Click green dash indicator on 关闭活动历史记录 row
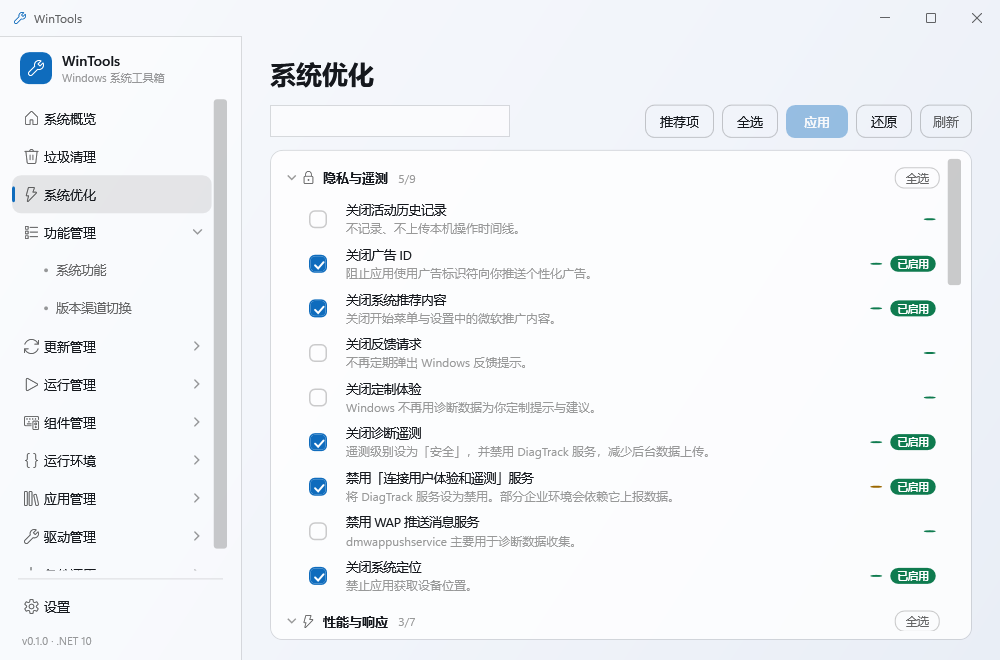Screen dimensions: 1000x660 (930, 219)
